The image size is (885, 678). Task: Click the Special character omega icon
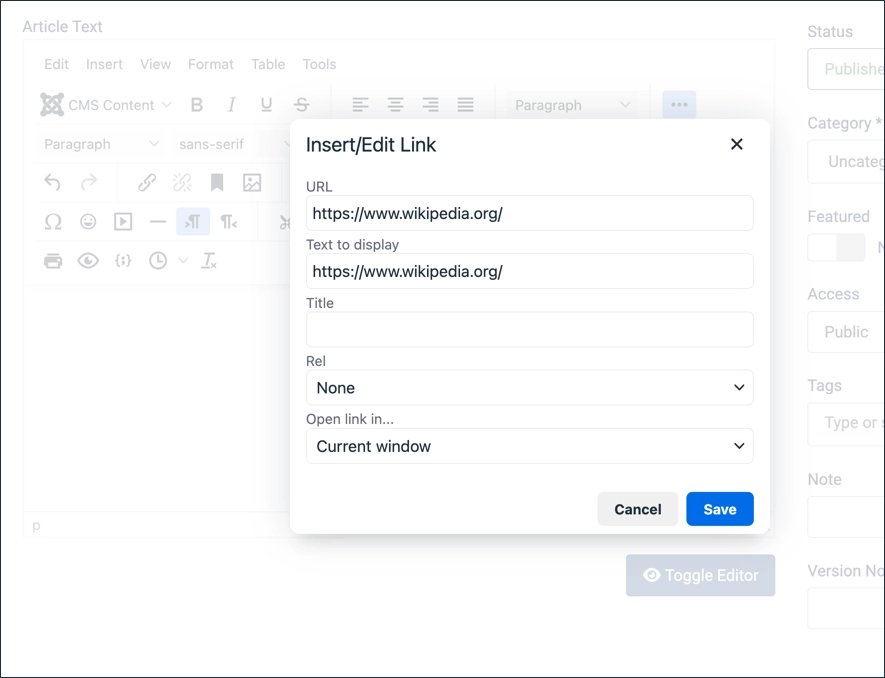pos(53,221)
